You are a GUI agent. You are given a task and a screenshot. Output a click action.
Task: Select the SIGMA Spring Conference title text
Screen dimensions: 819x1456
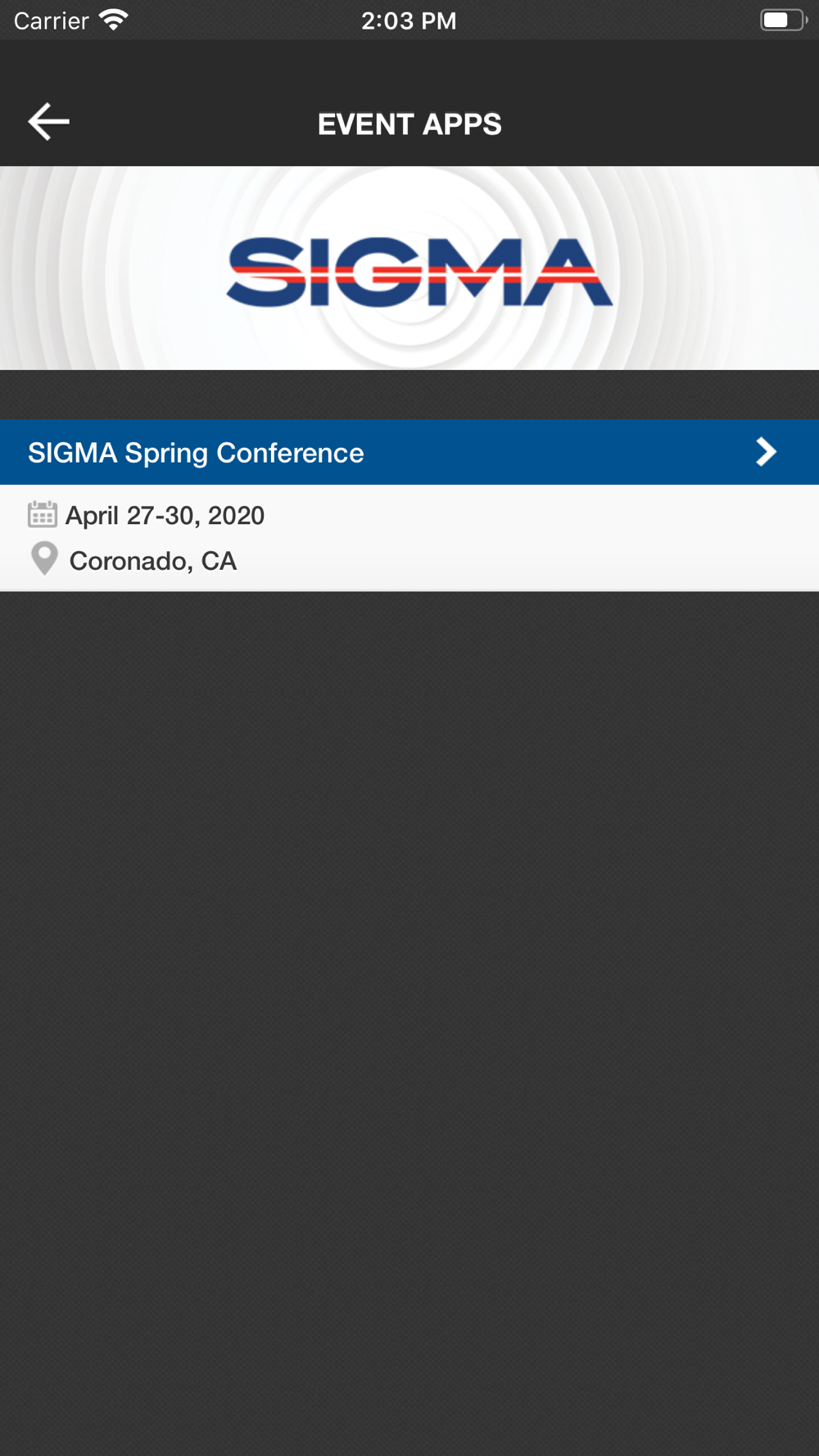[x=196, y=453]
